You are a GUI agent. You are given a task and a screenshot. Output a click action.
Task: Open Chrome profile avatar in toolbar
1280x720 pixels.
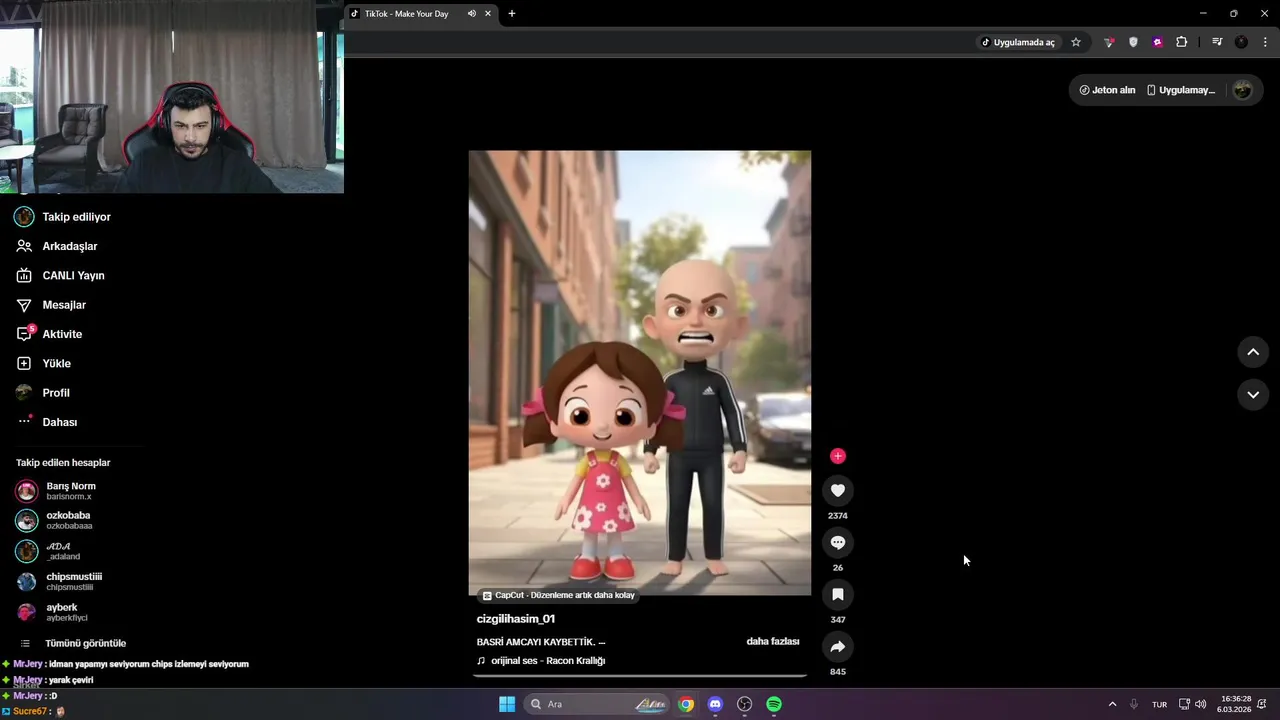1241,42
